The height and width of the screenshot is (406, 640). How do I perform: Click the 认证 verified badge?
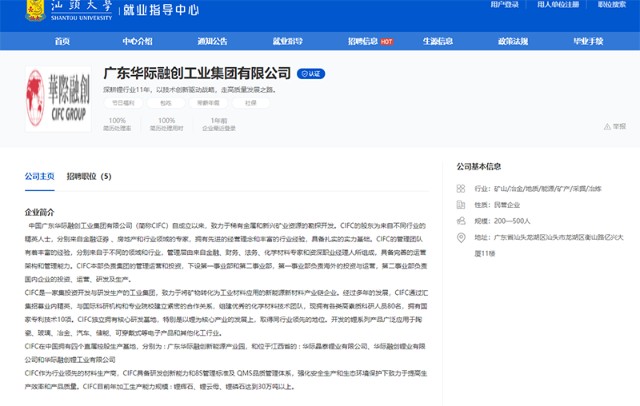311,74
